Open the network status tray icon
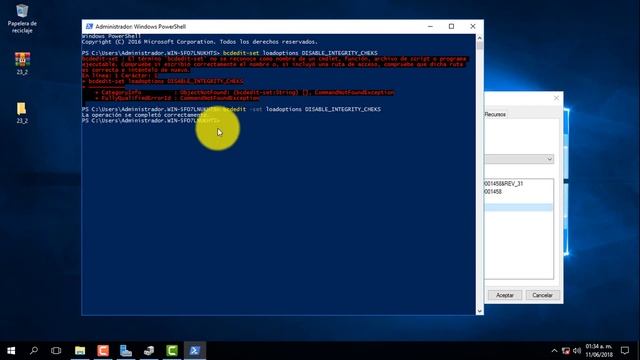The width and height of the screenshot is (640, 360). click(x=566, y=351)
